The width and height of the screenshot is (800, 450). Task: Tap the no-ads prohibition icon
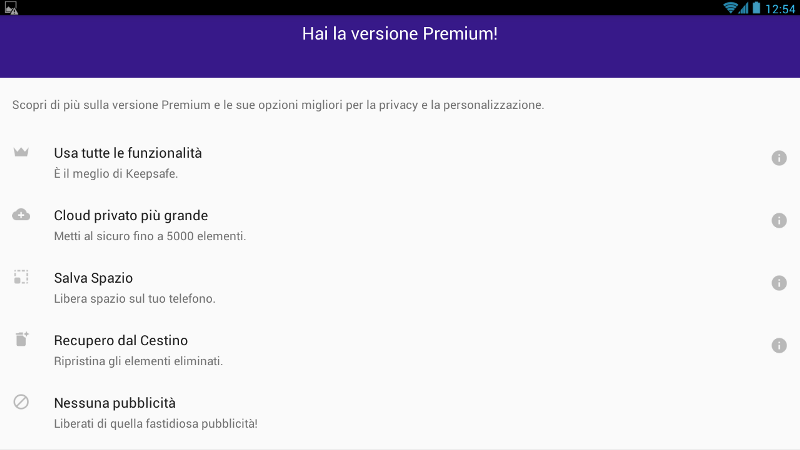[21, 402]
